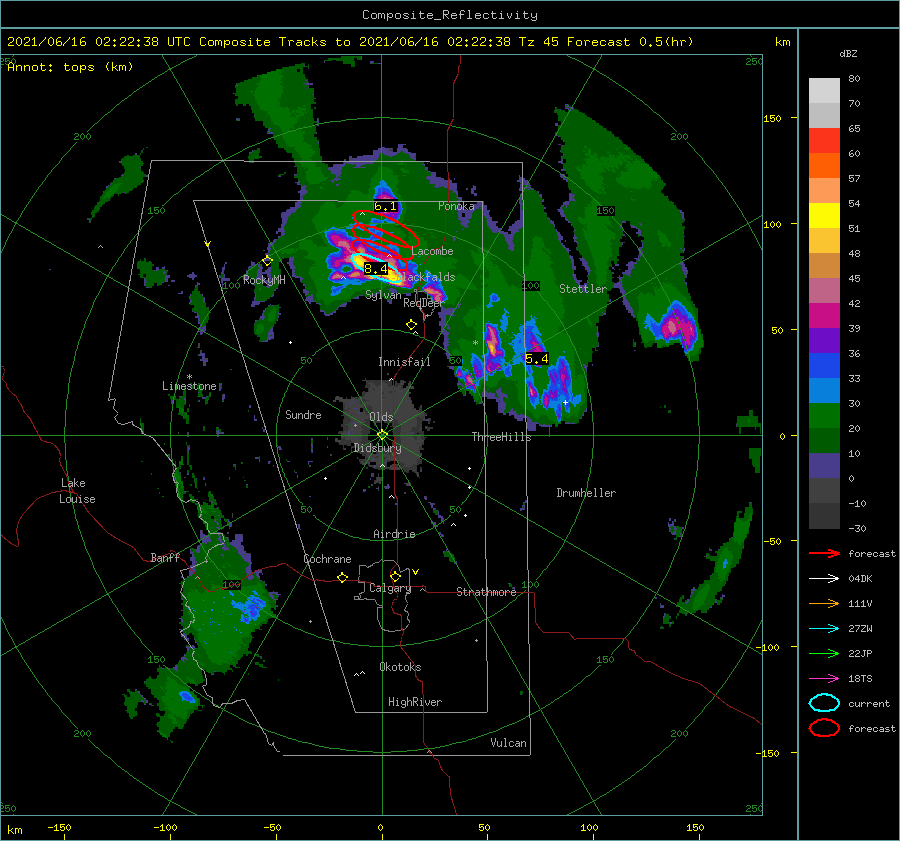
Task: Click the HighRiver city label
Action: (415, 702)
